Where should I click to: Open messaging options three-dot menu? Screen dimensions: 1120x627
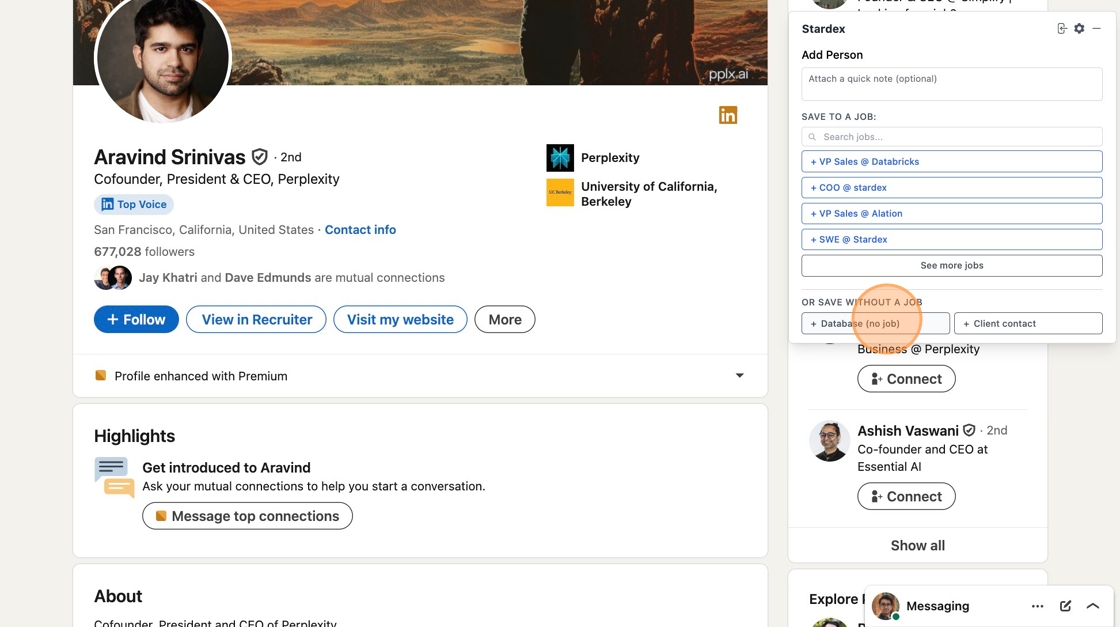tap(1037, 606)
